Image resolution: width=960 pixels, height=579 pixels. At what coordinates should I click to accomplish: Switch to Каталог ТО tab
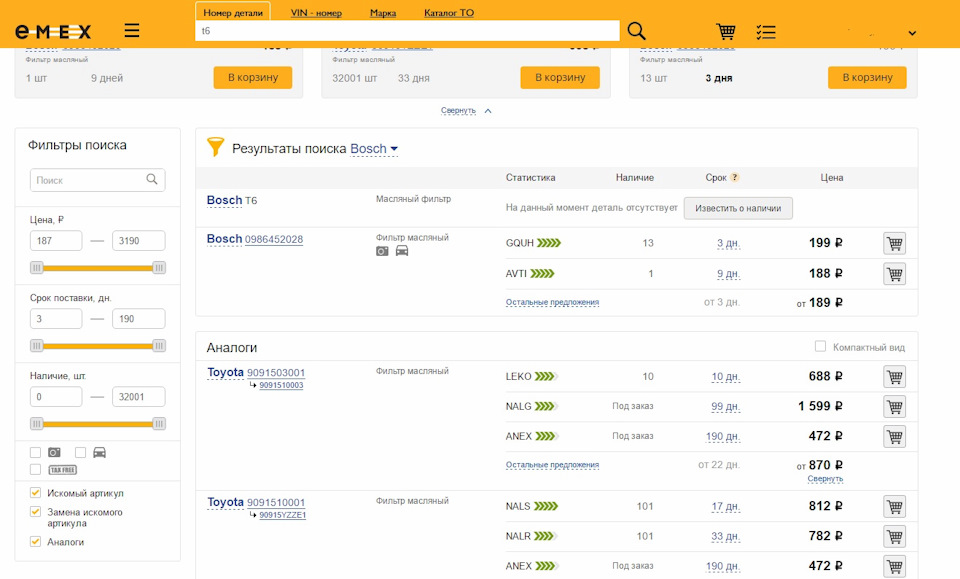(449, 13)
